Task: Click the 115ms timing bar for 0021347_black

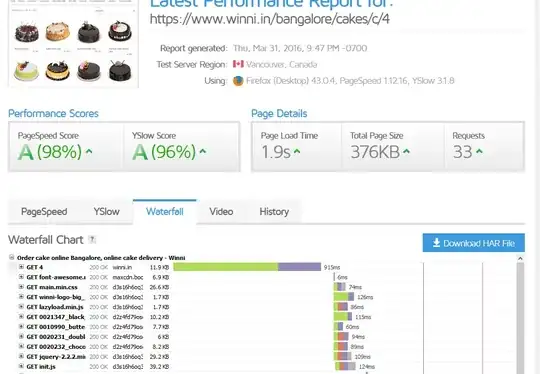Action: coord(343,316)
